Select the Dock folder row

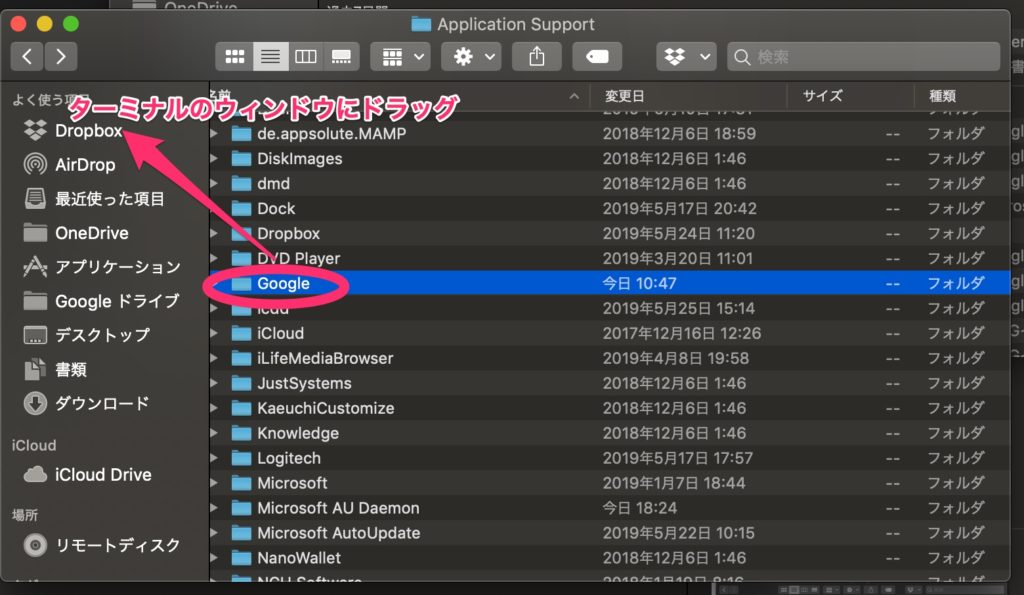click(610, 208)
